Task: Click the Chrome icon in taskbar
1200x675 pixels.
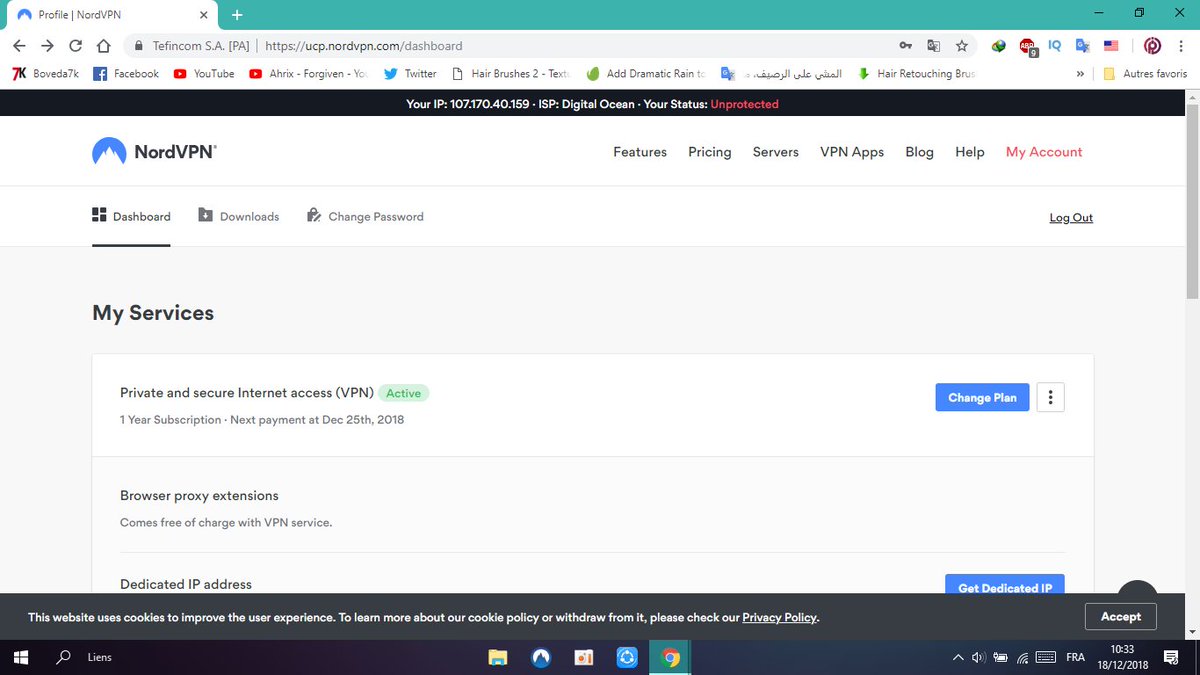Action: point(671,657)
